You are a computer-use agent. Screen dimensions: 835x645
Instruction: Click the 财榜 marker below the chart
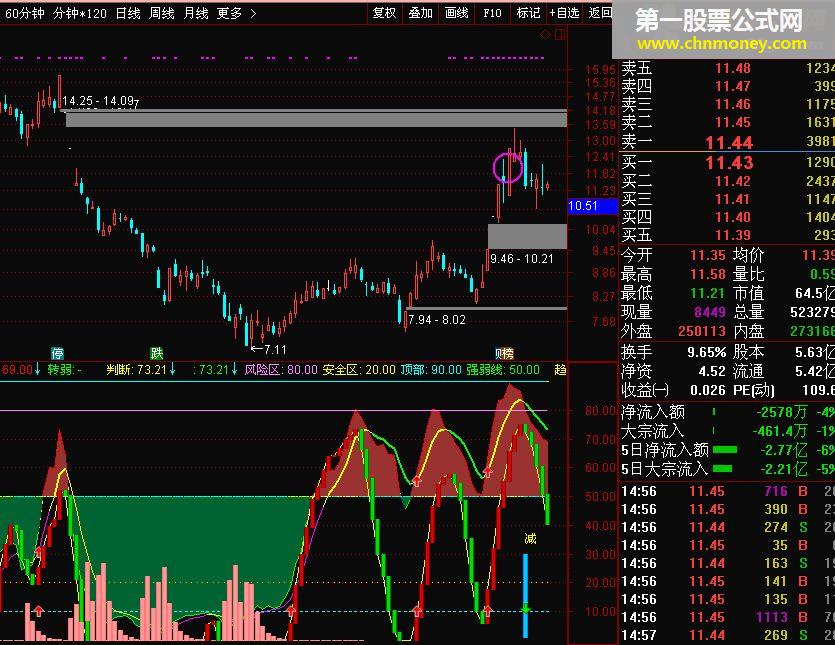pos(504,353)
